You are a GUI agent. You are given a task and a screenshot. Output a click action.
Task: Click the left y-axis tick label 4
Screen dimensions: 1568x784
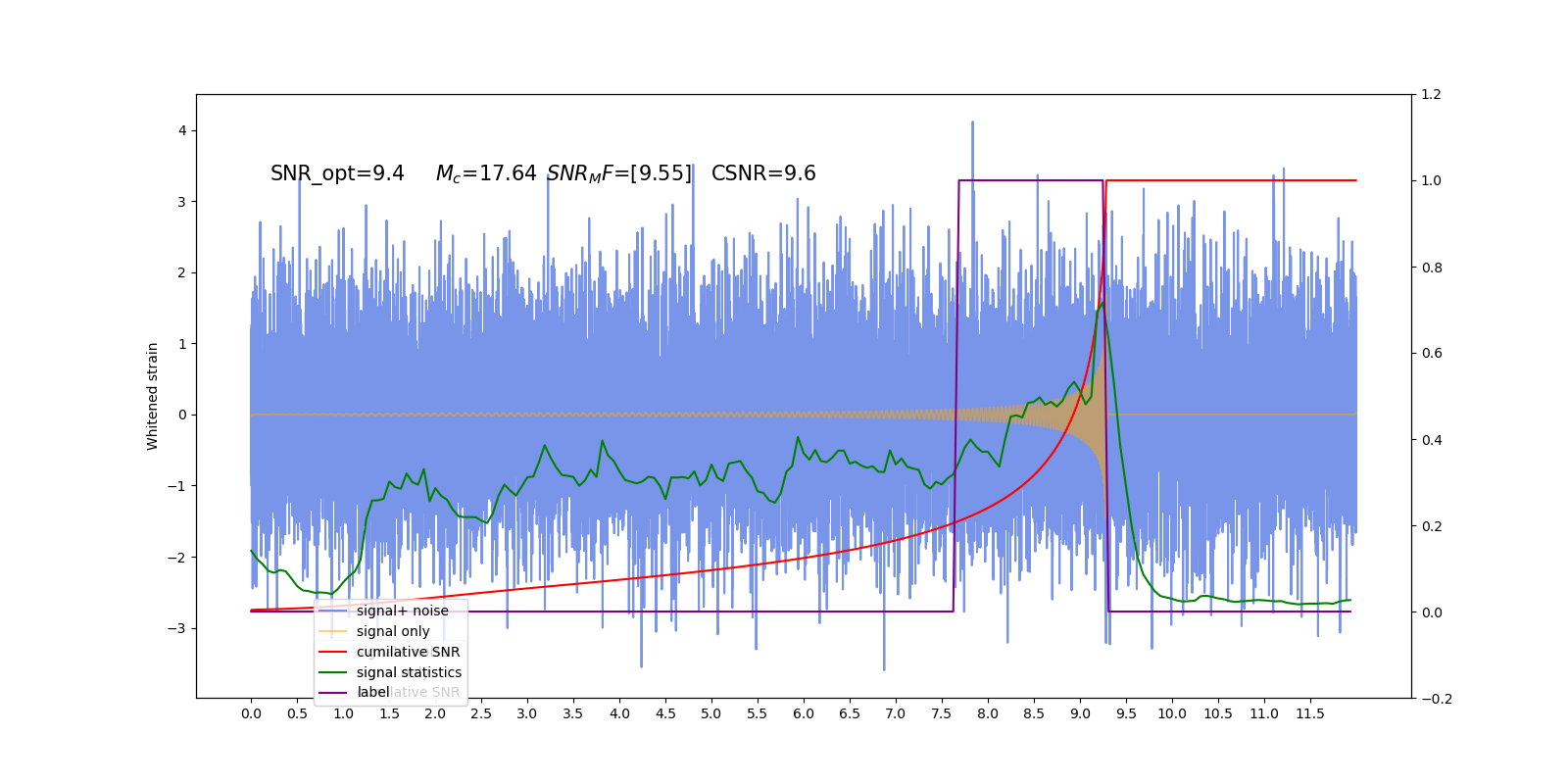tap(182, 130)
